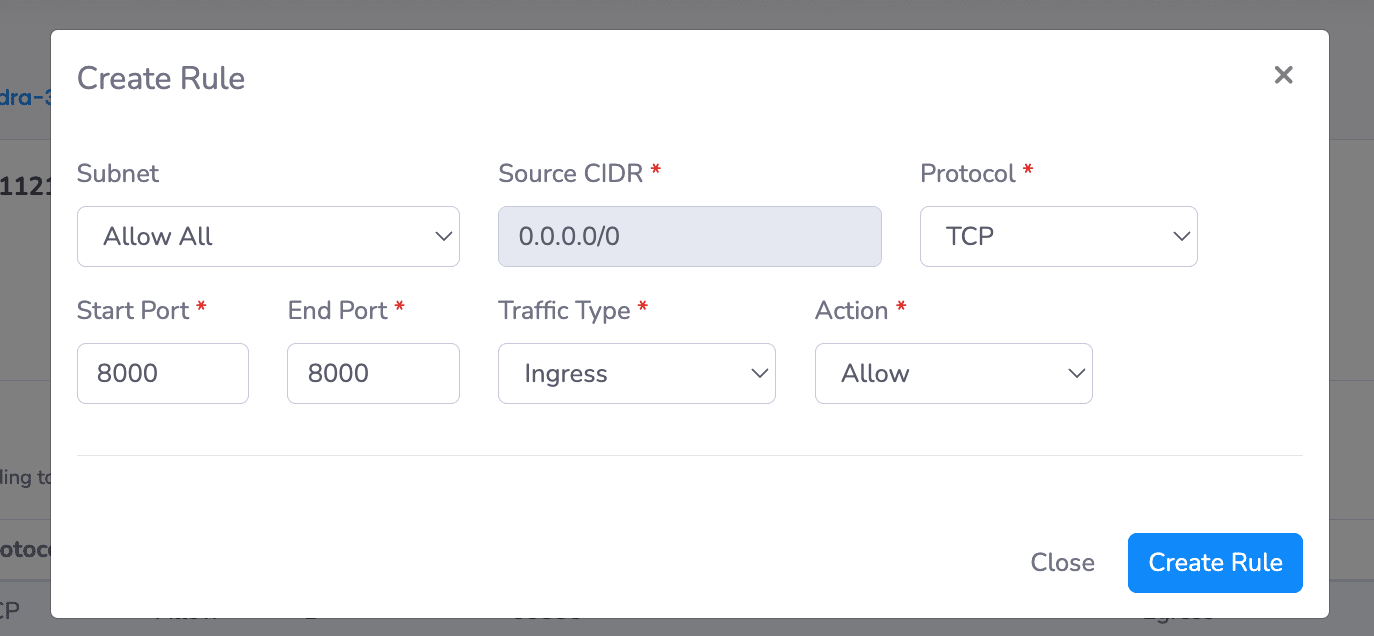Focus the End Port input field
Screen dimensions: 1374x636
373,374
